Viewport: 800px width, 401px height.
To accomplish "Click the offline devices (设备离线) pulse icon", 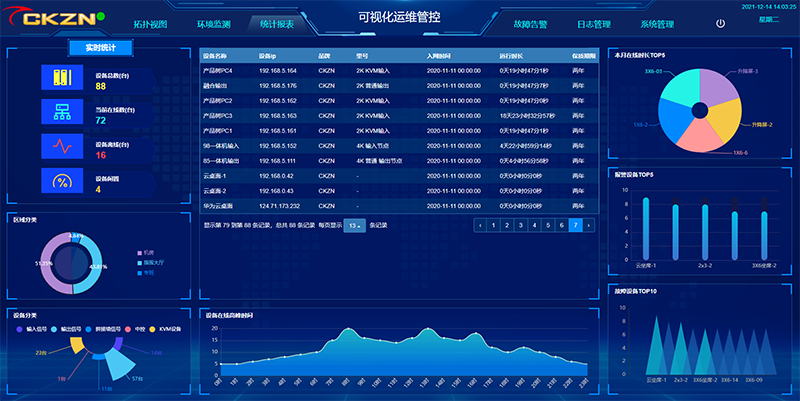I will [x=62, y=147].
